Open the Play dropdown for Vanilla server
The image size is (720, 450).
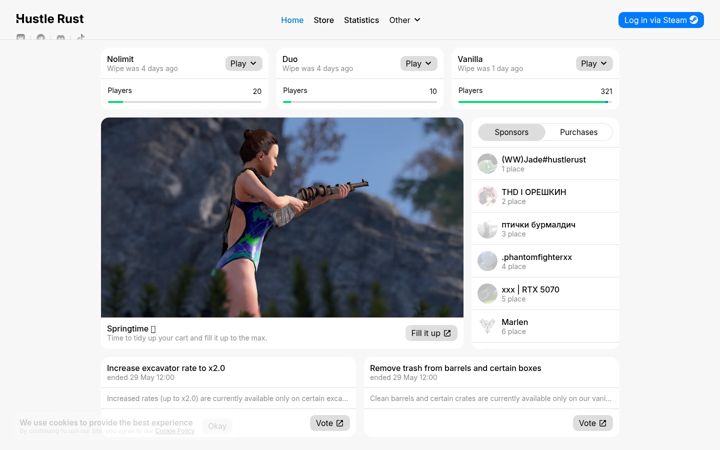tap(594, 63)
